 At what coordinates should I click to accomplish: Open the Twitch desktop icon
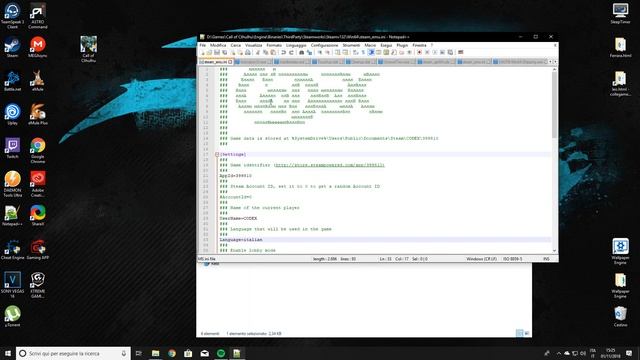point(12,148)
